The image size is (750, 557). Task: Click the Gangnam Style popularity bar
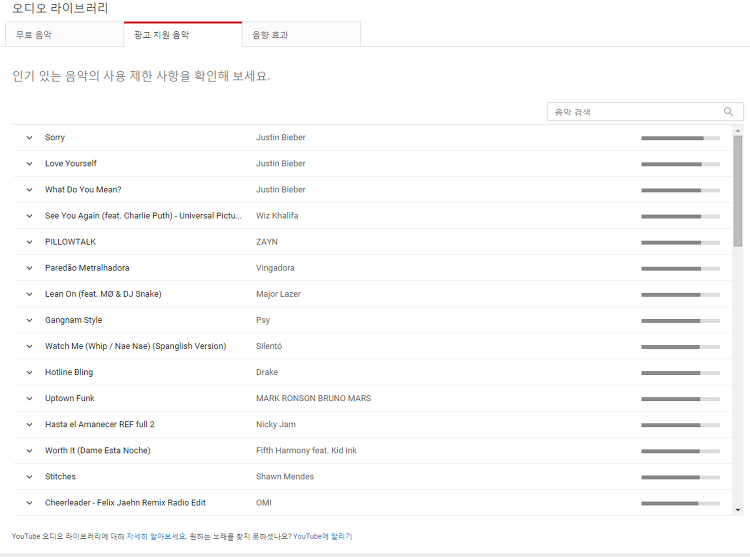pyautogui.click(x=680, y=321)
